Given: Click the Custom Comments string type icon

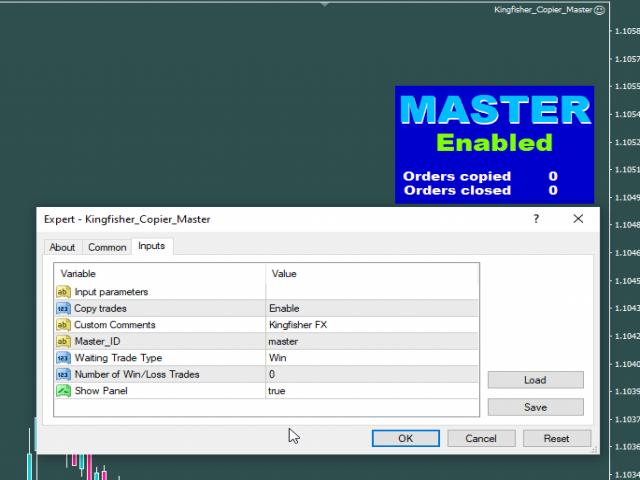Looking at the screenshot, I should 63,325.
